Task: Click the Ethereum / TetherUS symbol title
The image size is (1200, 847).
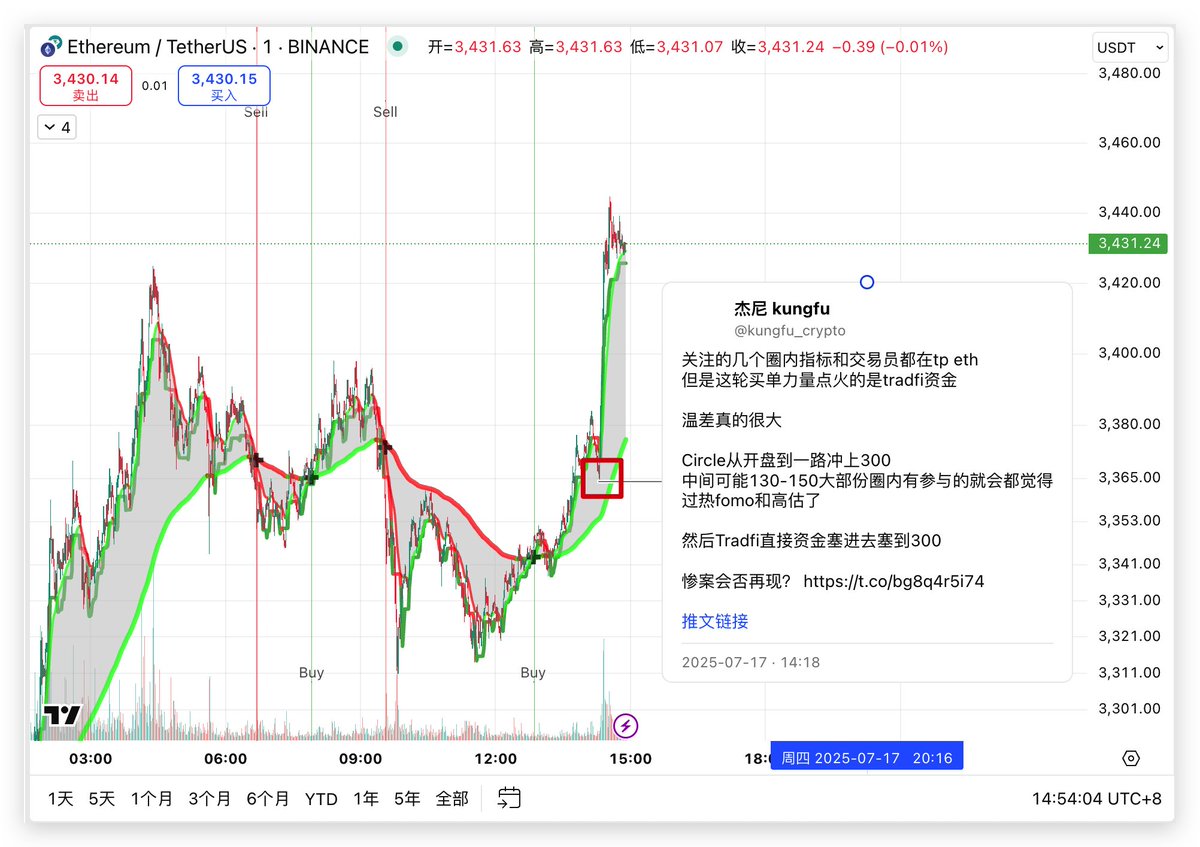Action: pos(218,47)
